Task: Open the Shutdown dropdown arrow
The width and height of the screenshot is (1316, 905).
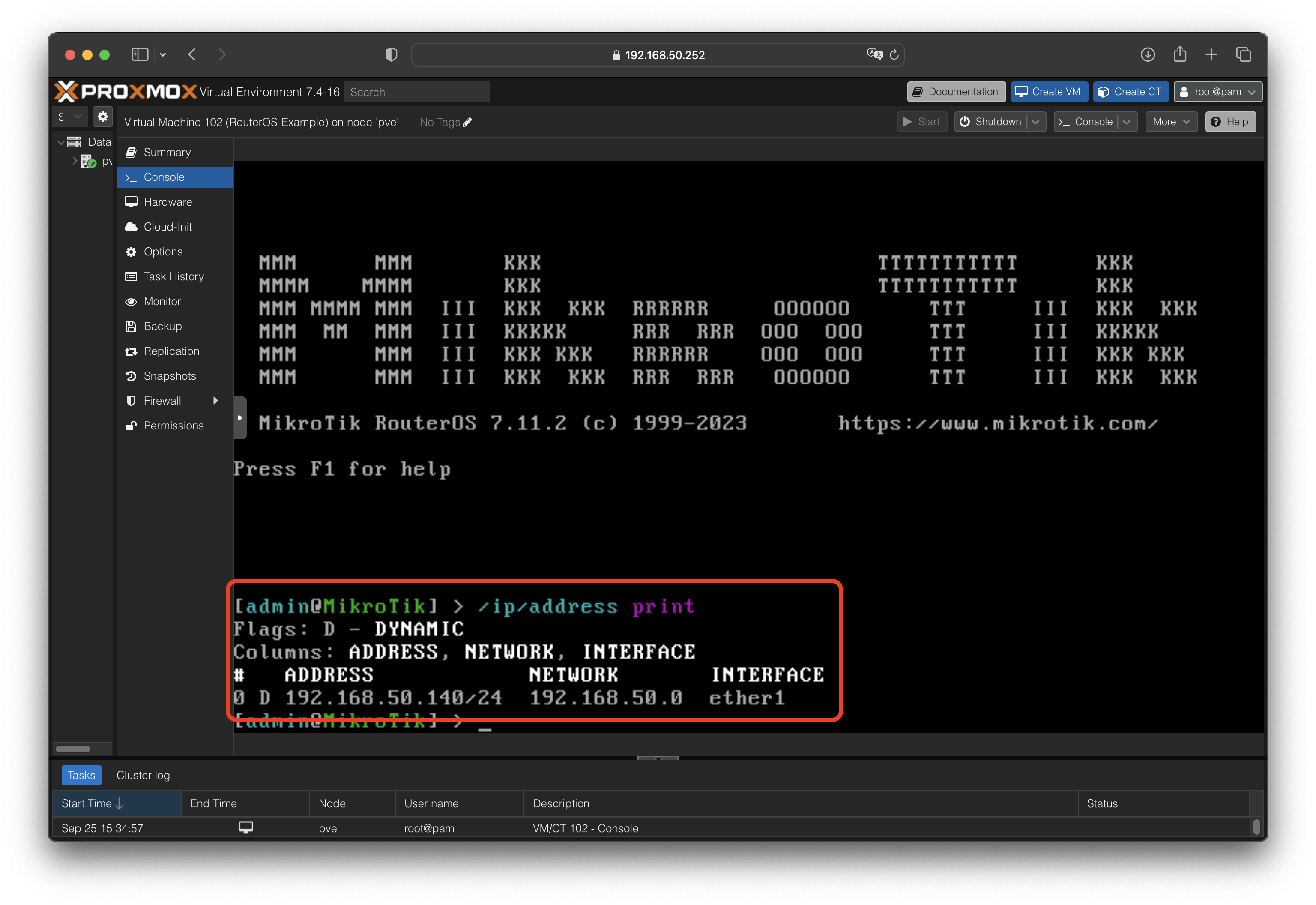Action: [1035, 122]
